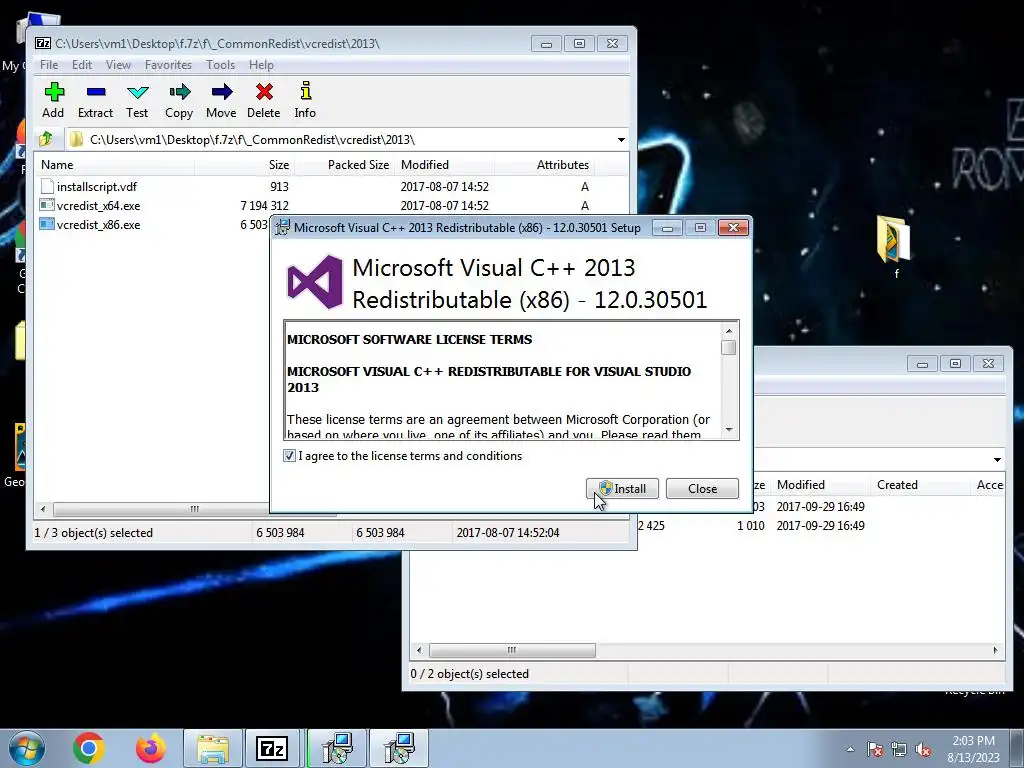Image resolution: width=1024 pixels, height=768 pixels.
Task: Launch Google Chrome from the taskbar
Action: [x=89, y=748]
